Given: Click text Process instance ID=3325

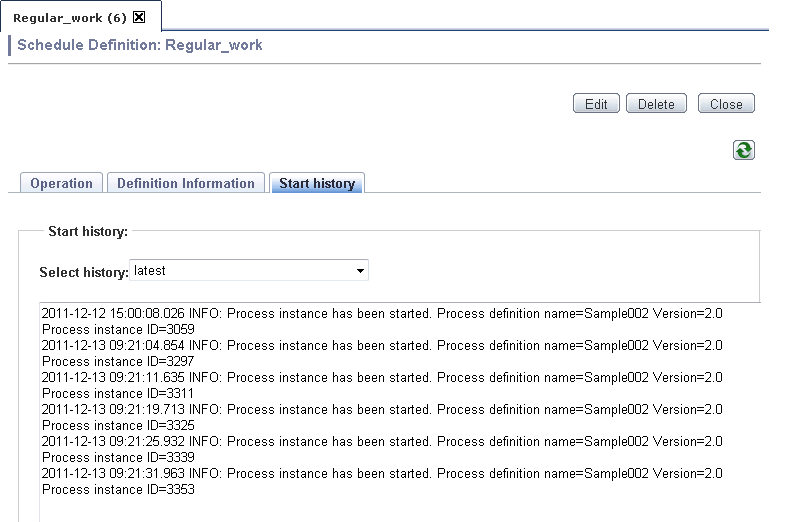Looking at the screenshot, I should pos(118,425).
